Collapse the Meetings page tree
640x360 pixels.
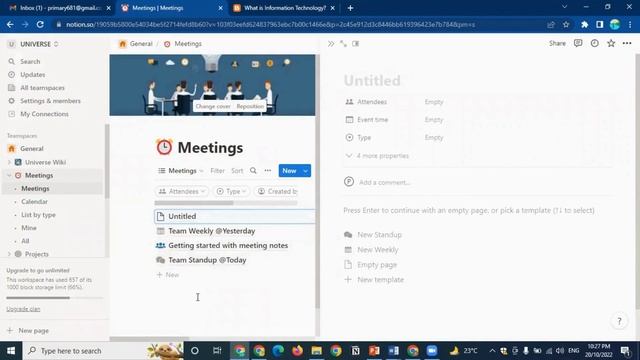click(9, 175)
